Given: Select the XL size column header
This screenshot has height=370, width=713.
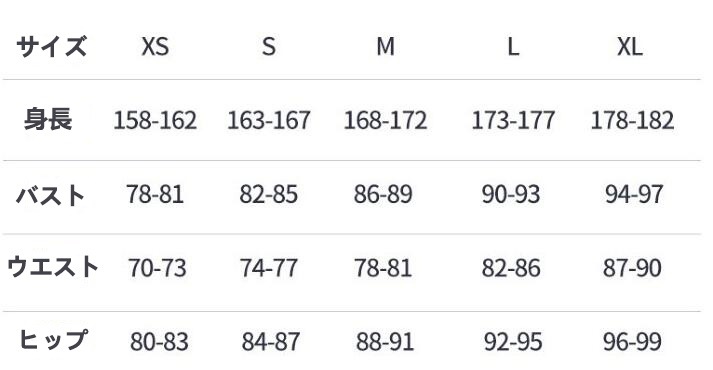Looking at the screenshot, I should click(630, 46).
